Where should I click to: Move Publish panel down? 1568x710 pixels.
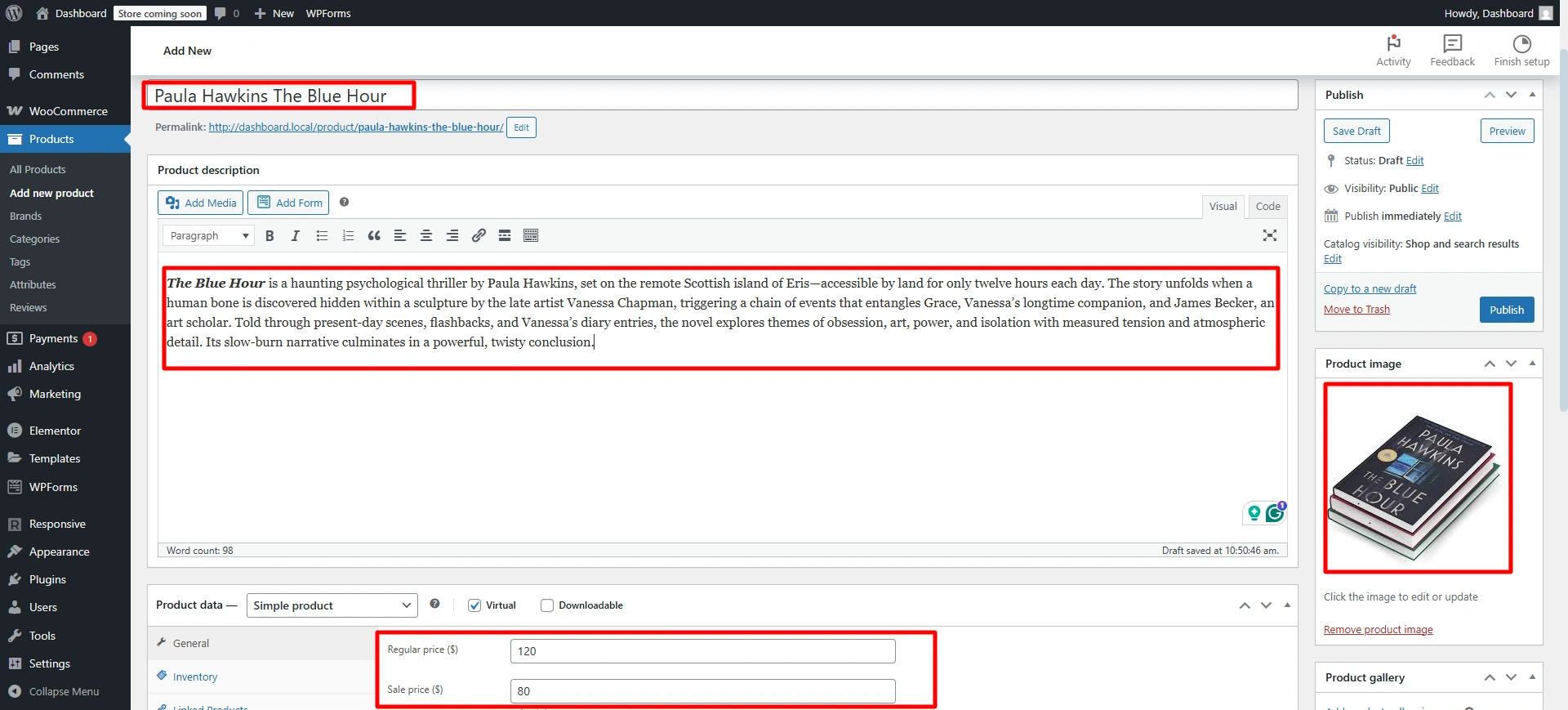pyautogui.click(x=1511, y=95)
